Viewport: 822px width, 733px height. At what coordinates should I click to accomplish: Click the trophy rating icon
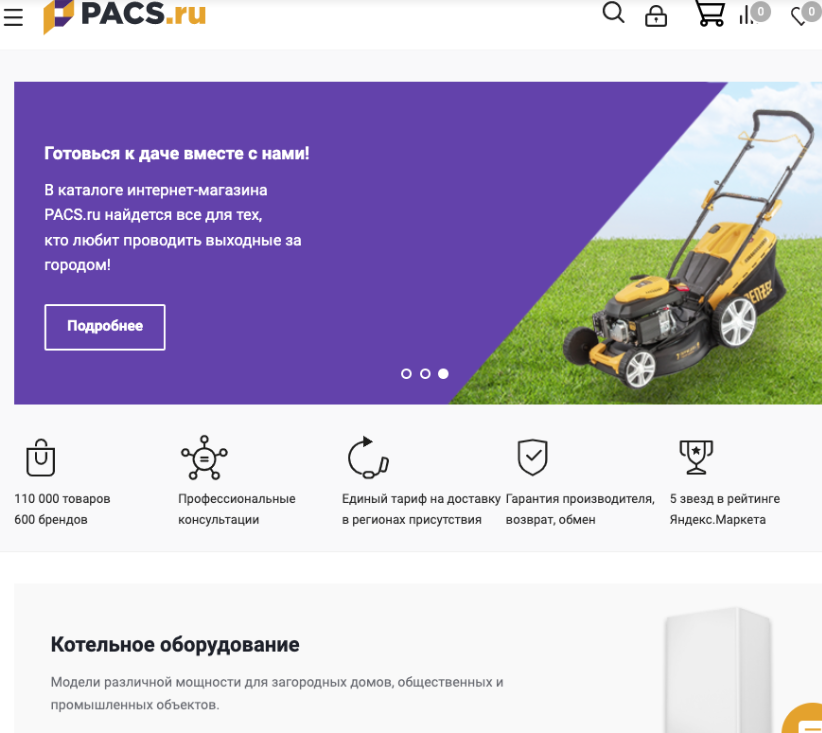click(x=696, y=457)
